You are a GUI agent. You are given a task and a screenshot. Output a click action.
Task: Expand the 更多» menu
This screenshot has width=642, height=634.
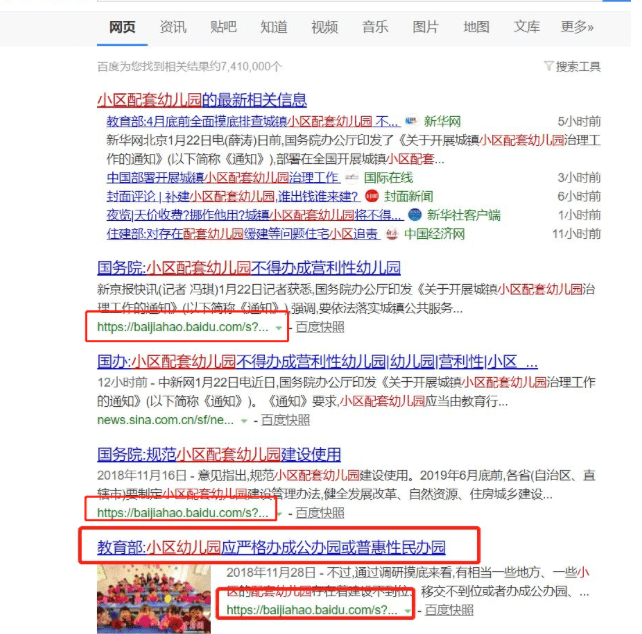coord(577,27)
